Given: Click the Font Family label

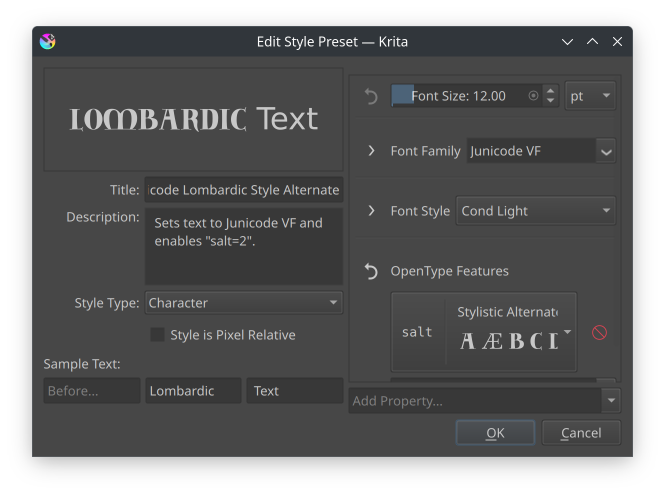Looking at the screenshot, I should click(425, 151).
